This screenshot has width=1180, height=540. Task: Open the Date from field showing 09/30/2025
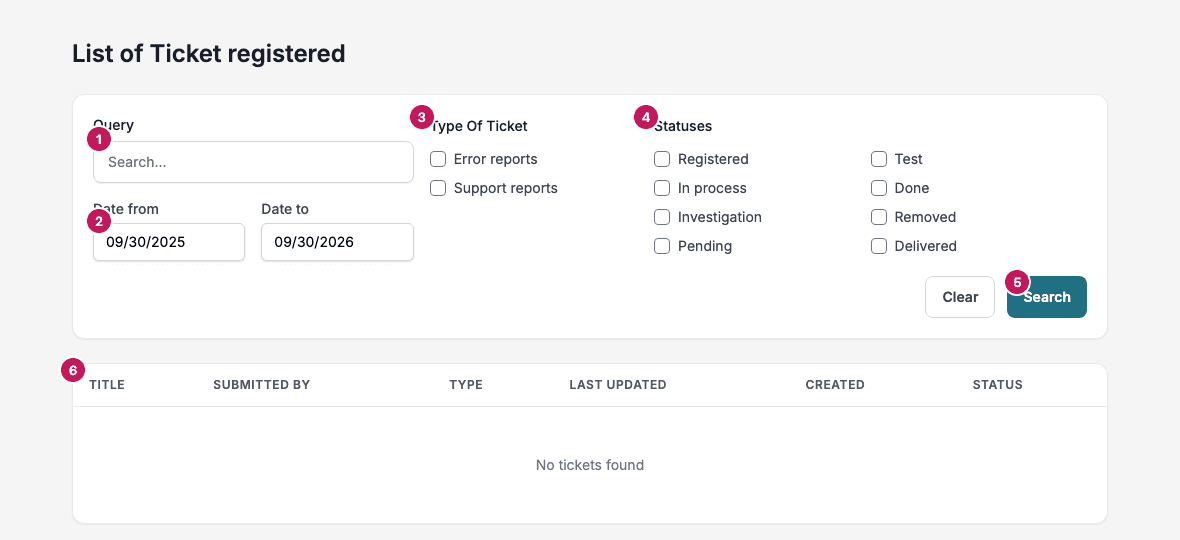(169, 242)
